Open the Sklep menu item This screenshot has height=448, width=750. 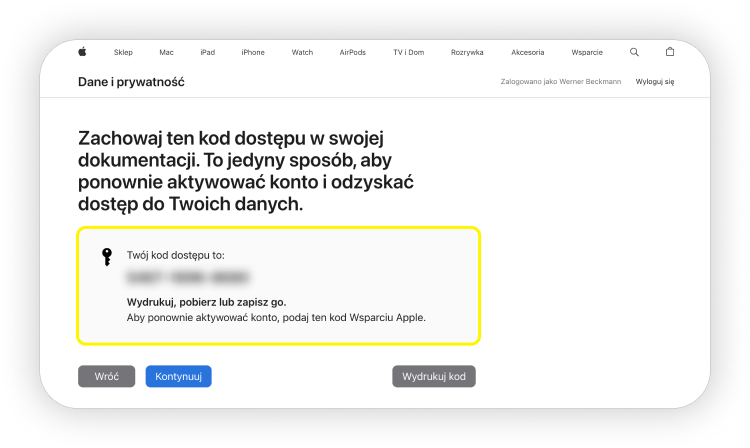click(123, 52)
